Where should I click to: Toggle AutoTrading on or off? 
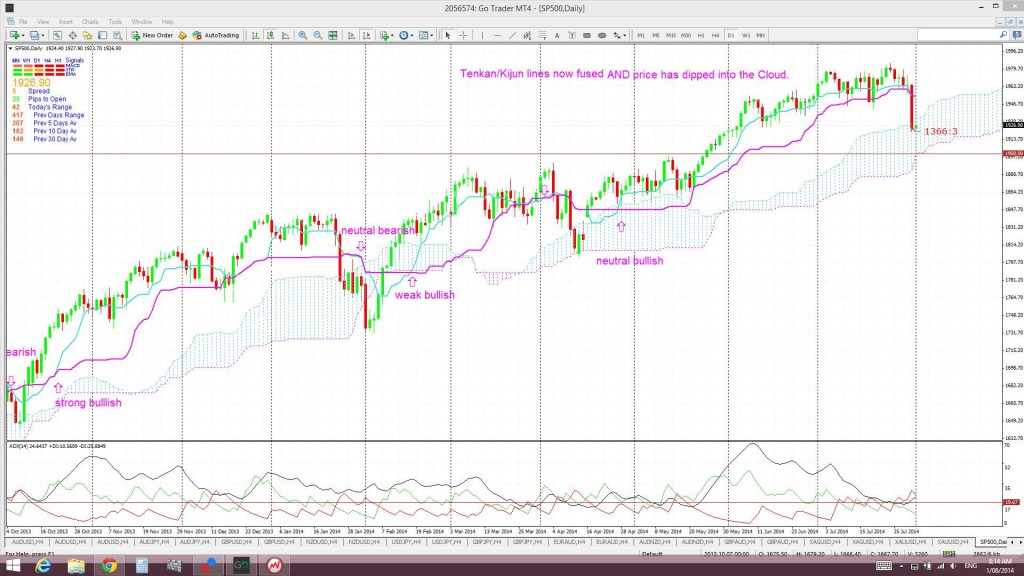[216, 35]
